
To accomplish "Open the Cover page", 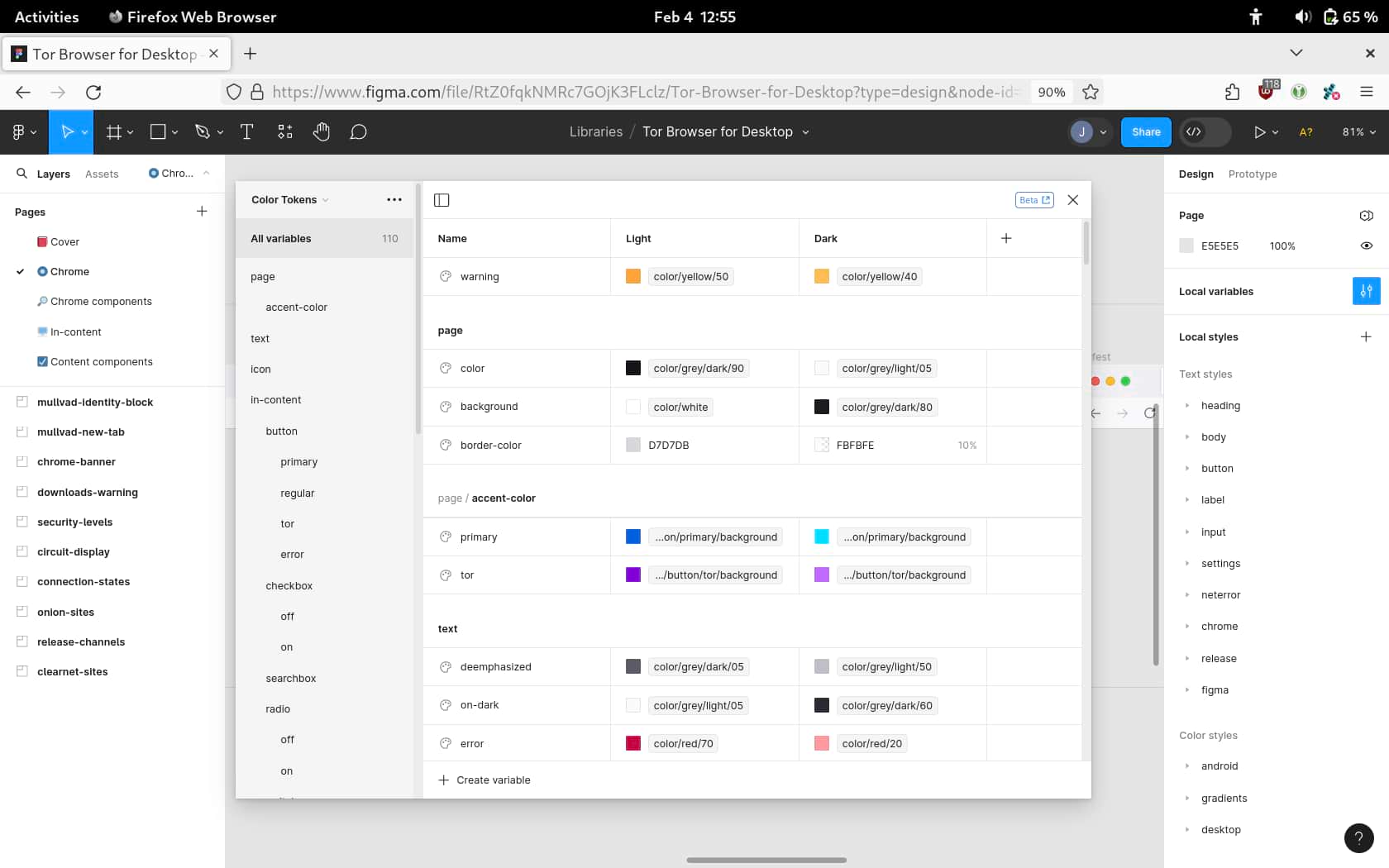I will pos(64,242).
